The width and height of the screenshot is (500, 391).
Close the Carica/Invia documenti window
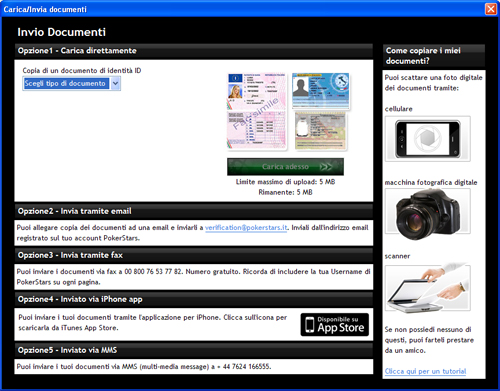491,9
